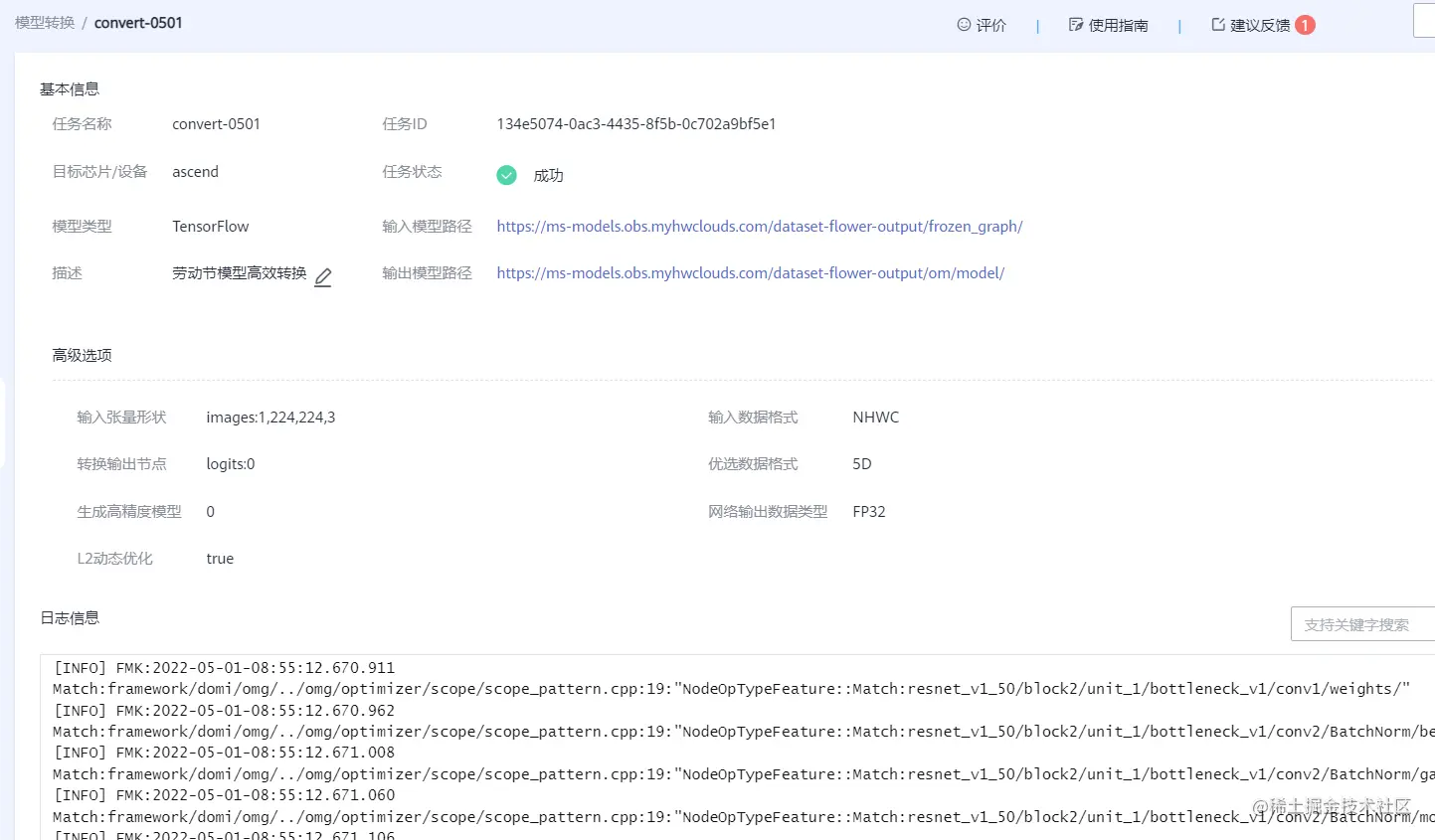Click the log line ending conv1/weights/
The height and width of the screenshot is (840, 1435).
click(x=731, y=689)
